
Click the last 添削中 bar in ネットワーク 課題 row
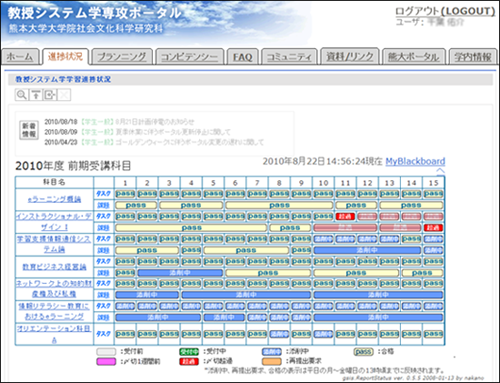tap(378, 295)
